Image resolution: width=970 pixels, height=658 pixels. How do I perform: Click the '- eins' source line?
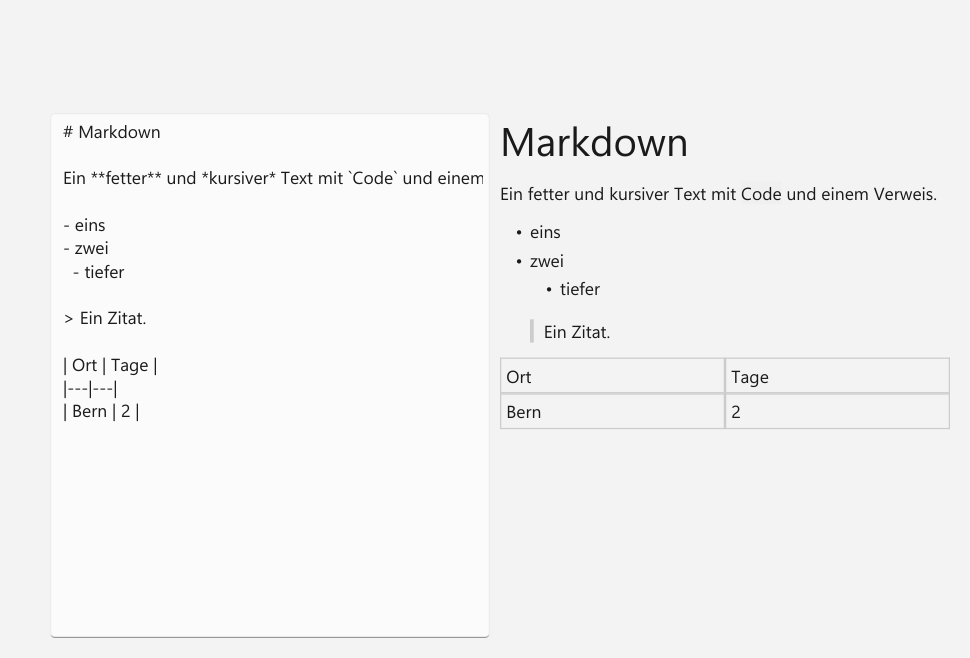84,225
